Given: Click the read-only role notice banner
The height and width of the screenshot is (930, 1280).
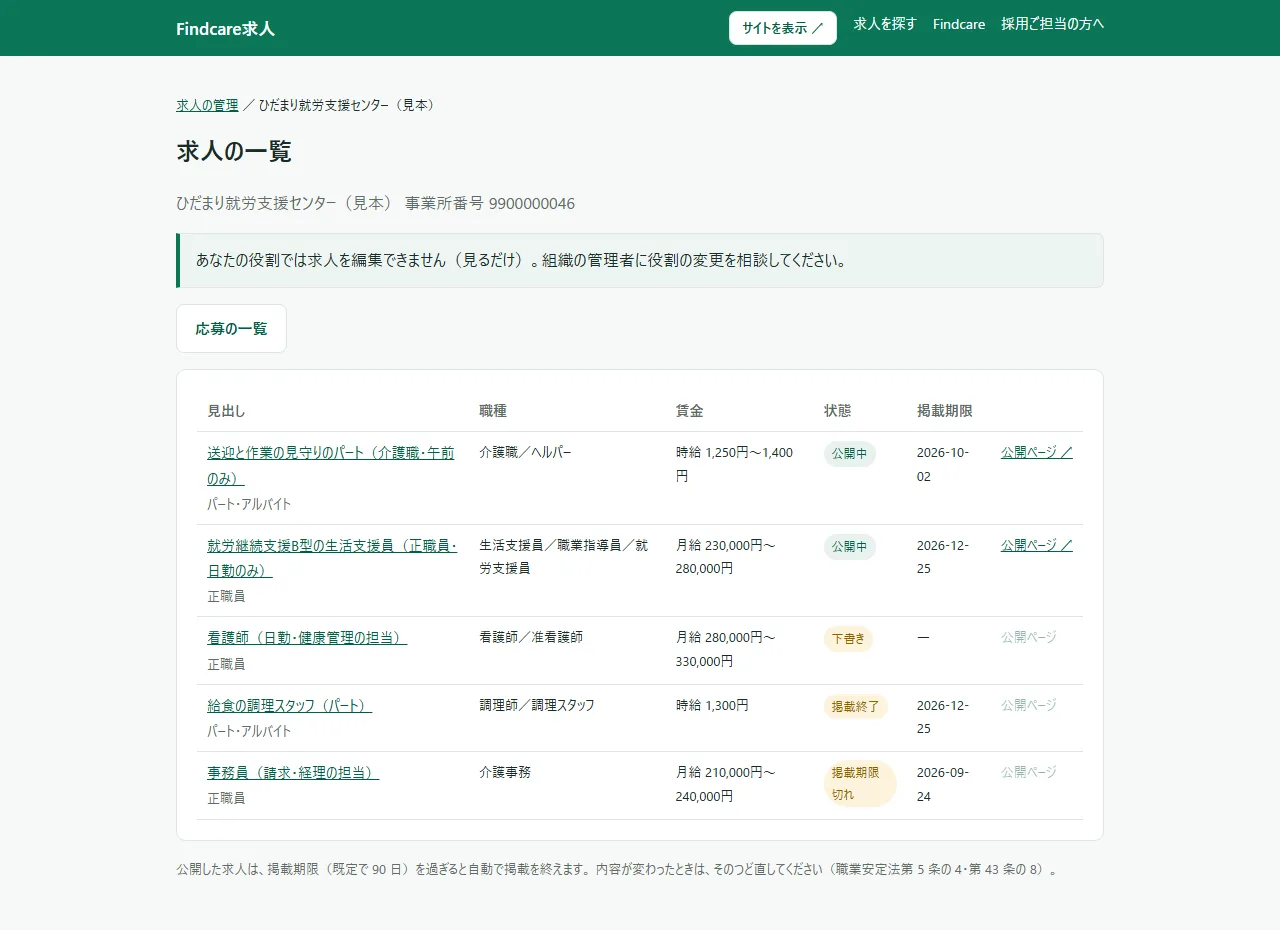Looking at the screenshot, I should 640,261.
